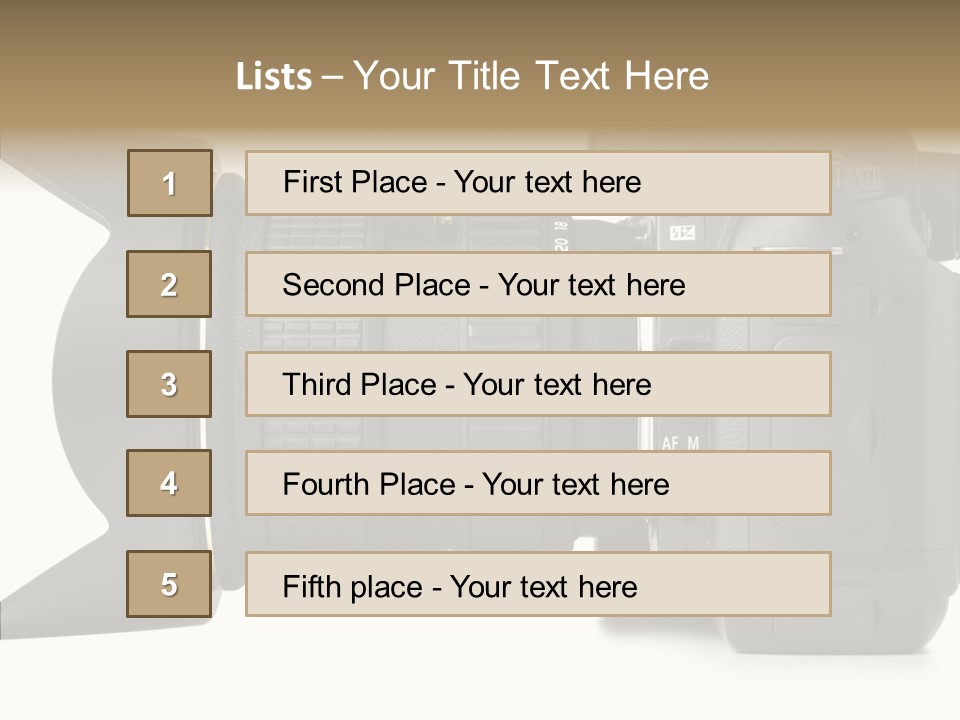Select the "Fifth place" text placeholder

pos(538,585)
